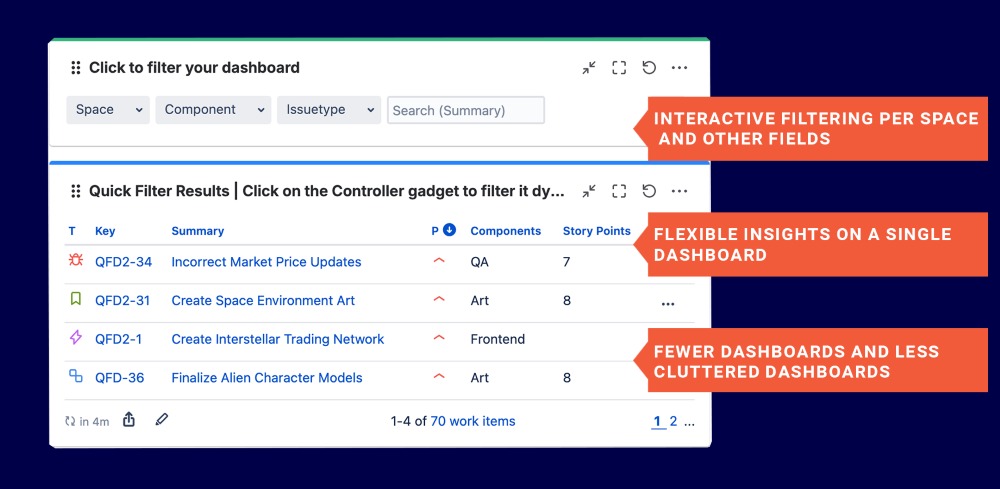Refresh the 'Click to filter your dashboard' gadget
This screenshot has width=1000, height=489.
(649, 68)
